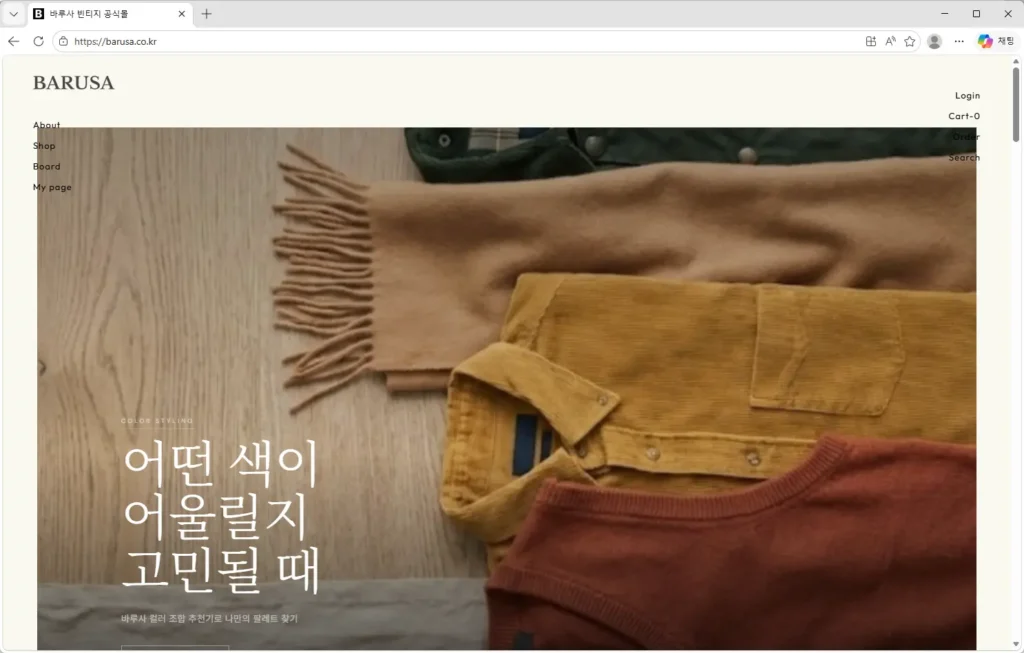Open the Read aloud icon
The width and height of the screenshot is (1024, 653).
pos(890,41)
